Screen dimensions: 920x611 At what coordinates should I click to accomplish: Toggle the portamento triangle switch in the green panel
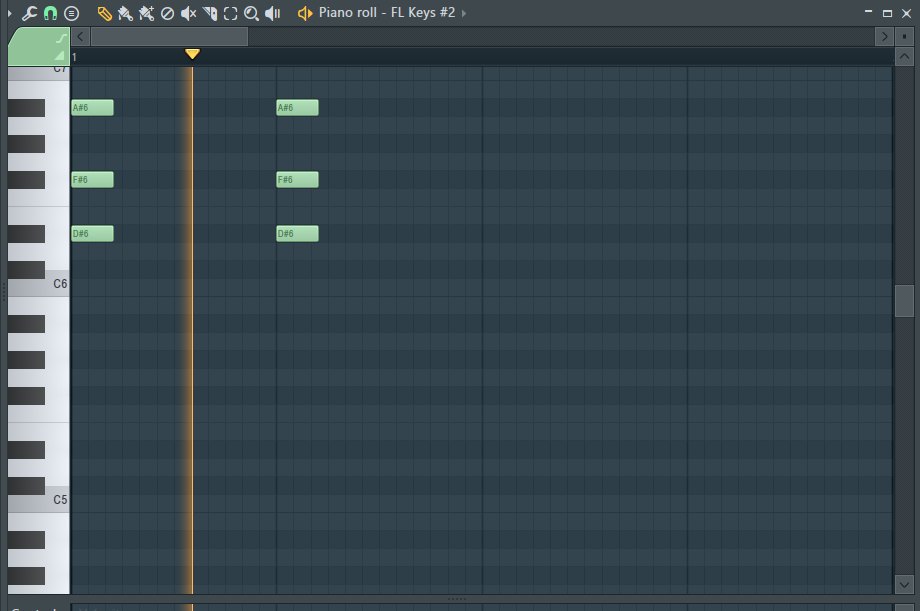click(x=59, y=56)
